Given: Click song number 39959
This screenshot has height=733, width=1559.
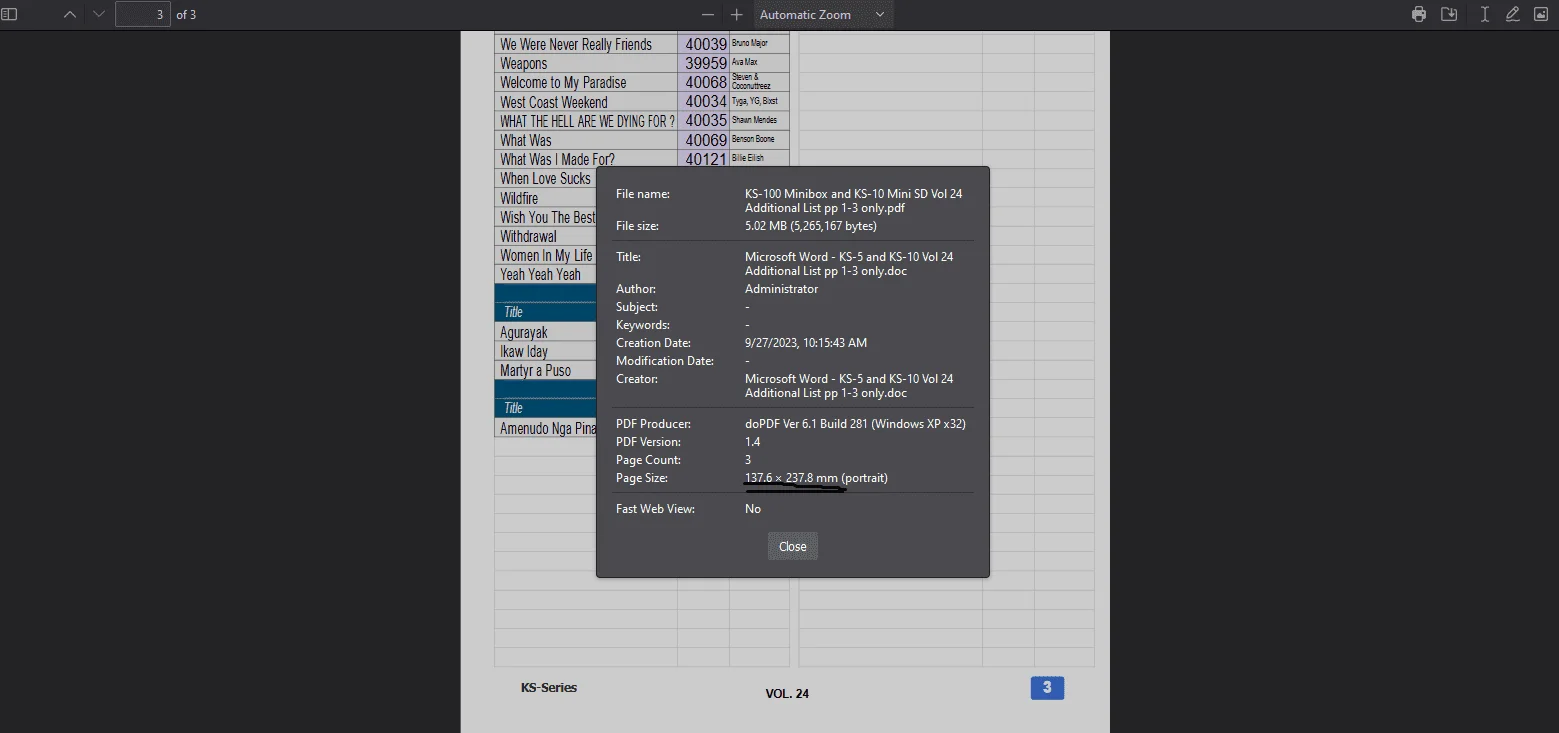Looking at the screenshot, I should [x=706, y=63].
